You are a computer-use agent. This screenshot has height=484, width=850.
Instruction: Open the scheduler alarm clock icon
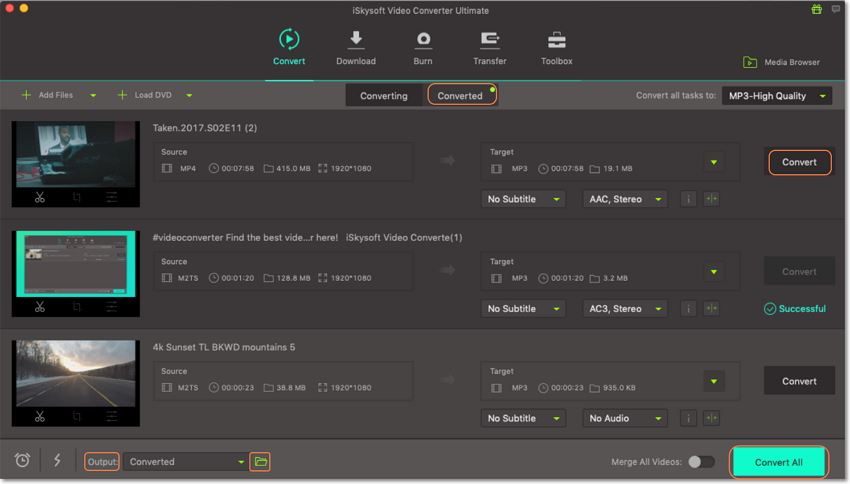22,460
